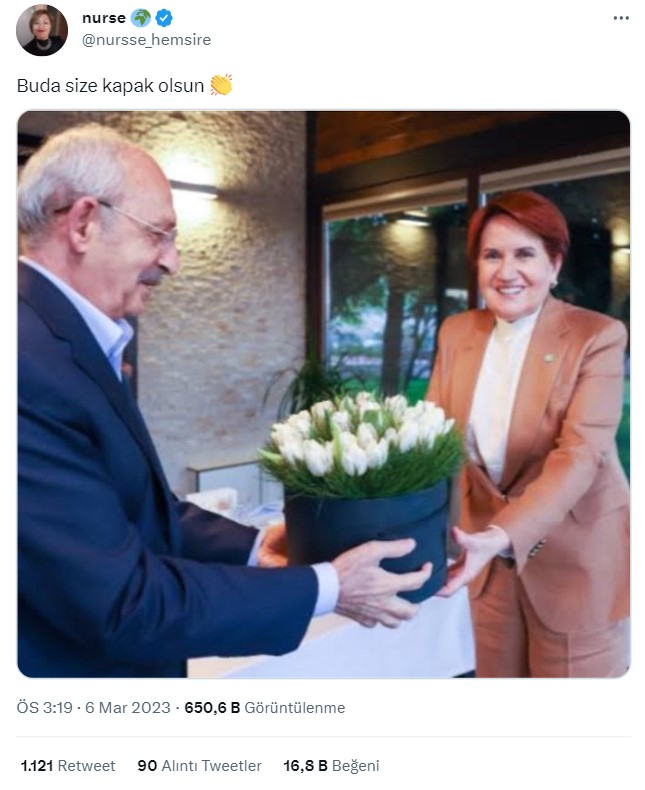Click the blue verified badge
The height and width of the screenshot is (790, 645).
(164, 18)
